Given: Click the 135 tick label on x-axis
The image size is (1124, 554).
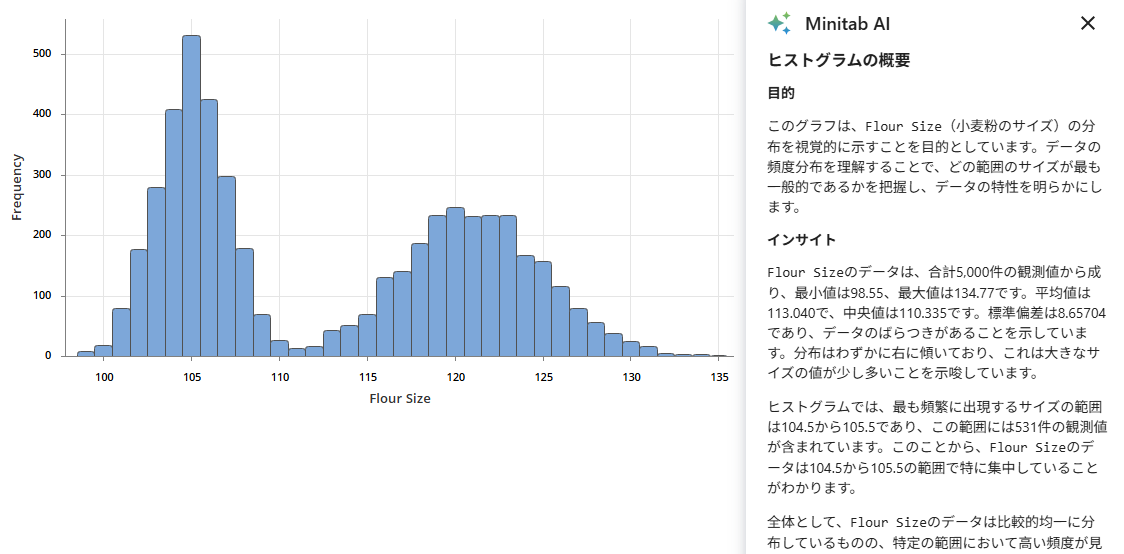Looking at the screenshot, I should click(x=719, y=377).
